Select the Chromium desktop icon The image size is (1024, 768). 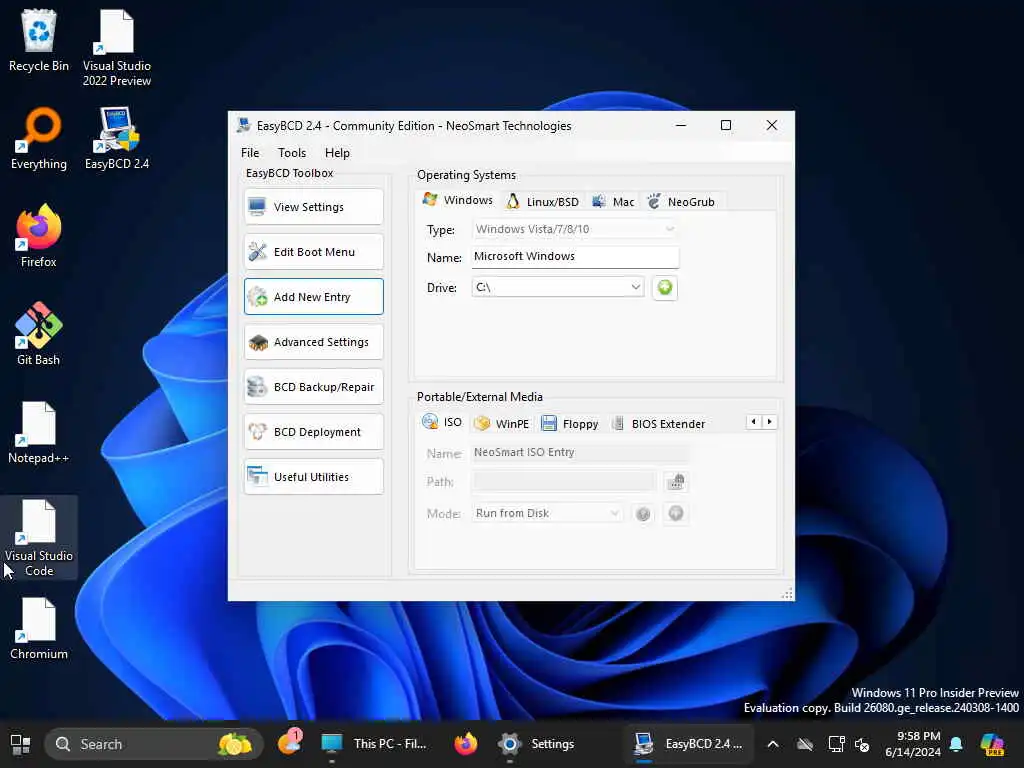(x=39, y=629)
